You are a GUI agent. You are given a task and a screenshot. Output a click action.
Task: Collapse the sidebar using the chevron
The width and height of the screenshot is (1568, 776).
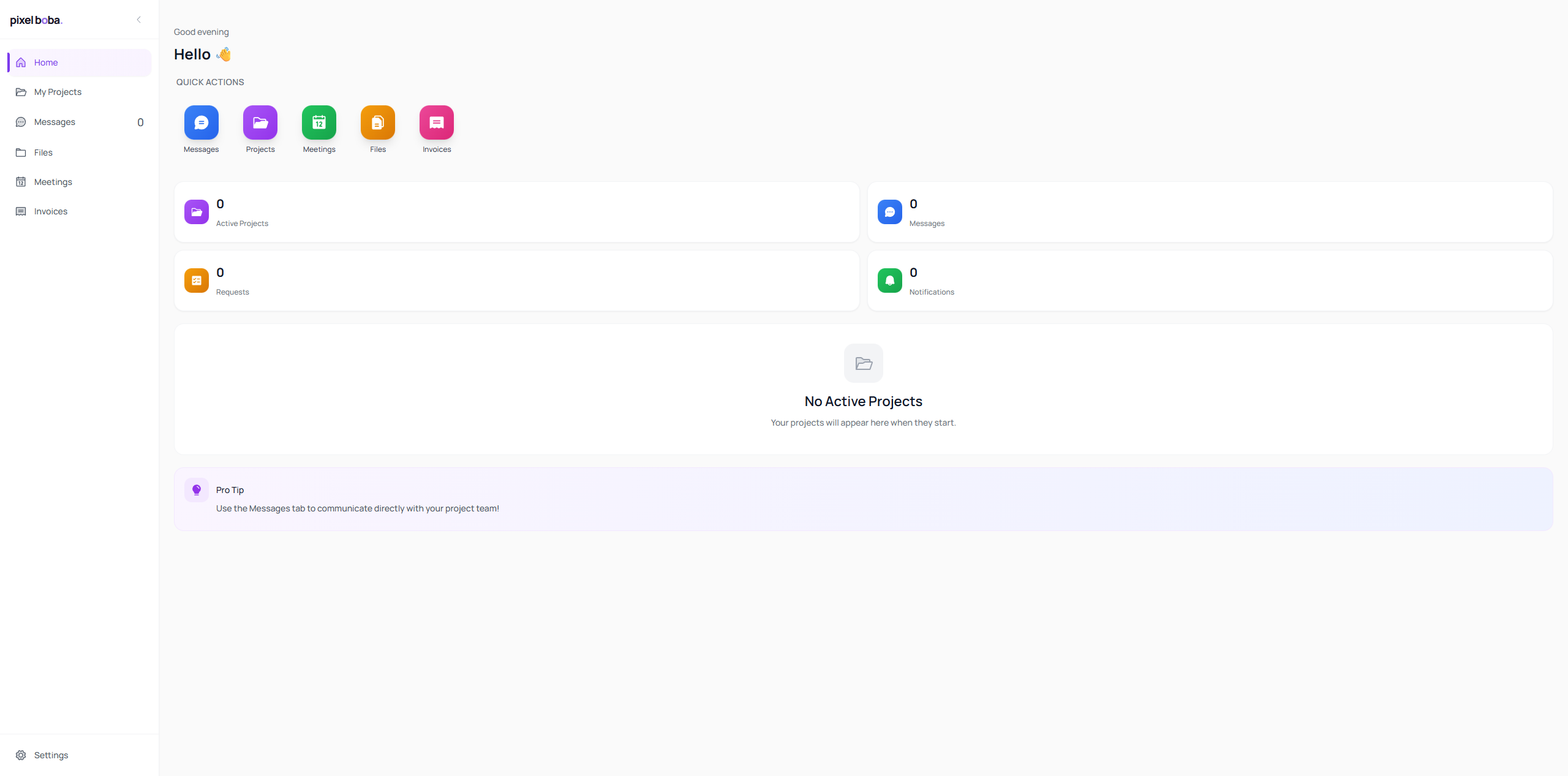coord(138,20)
